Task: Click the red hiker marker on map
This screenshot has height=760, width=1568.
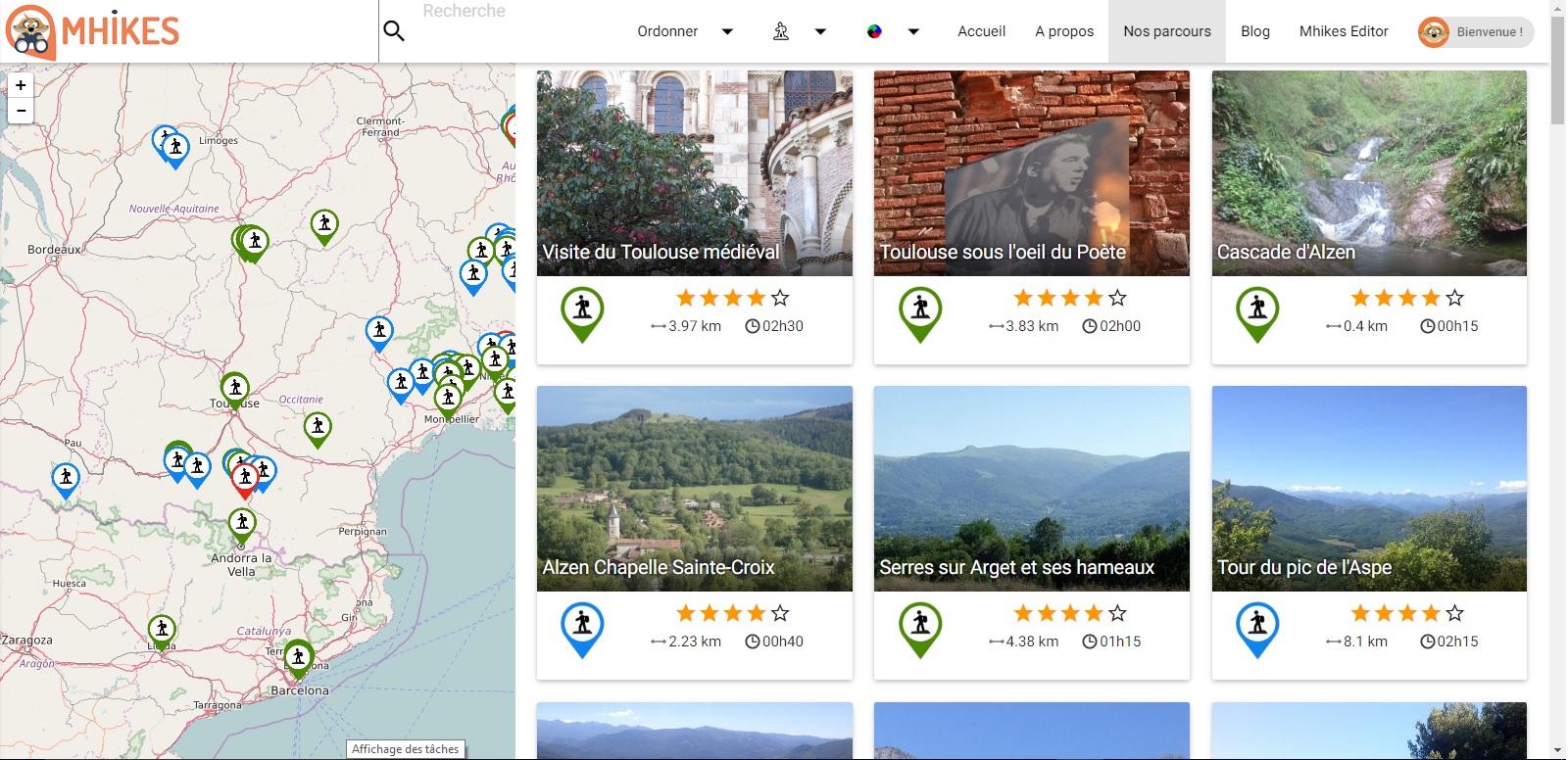Action: point(245,479)
